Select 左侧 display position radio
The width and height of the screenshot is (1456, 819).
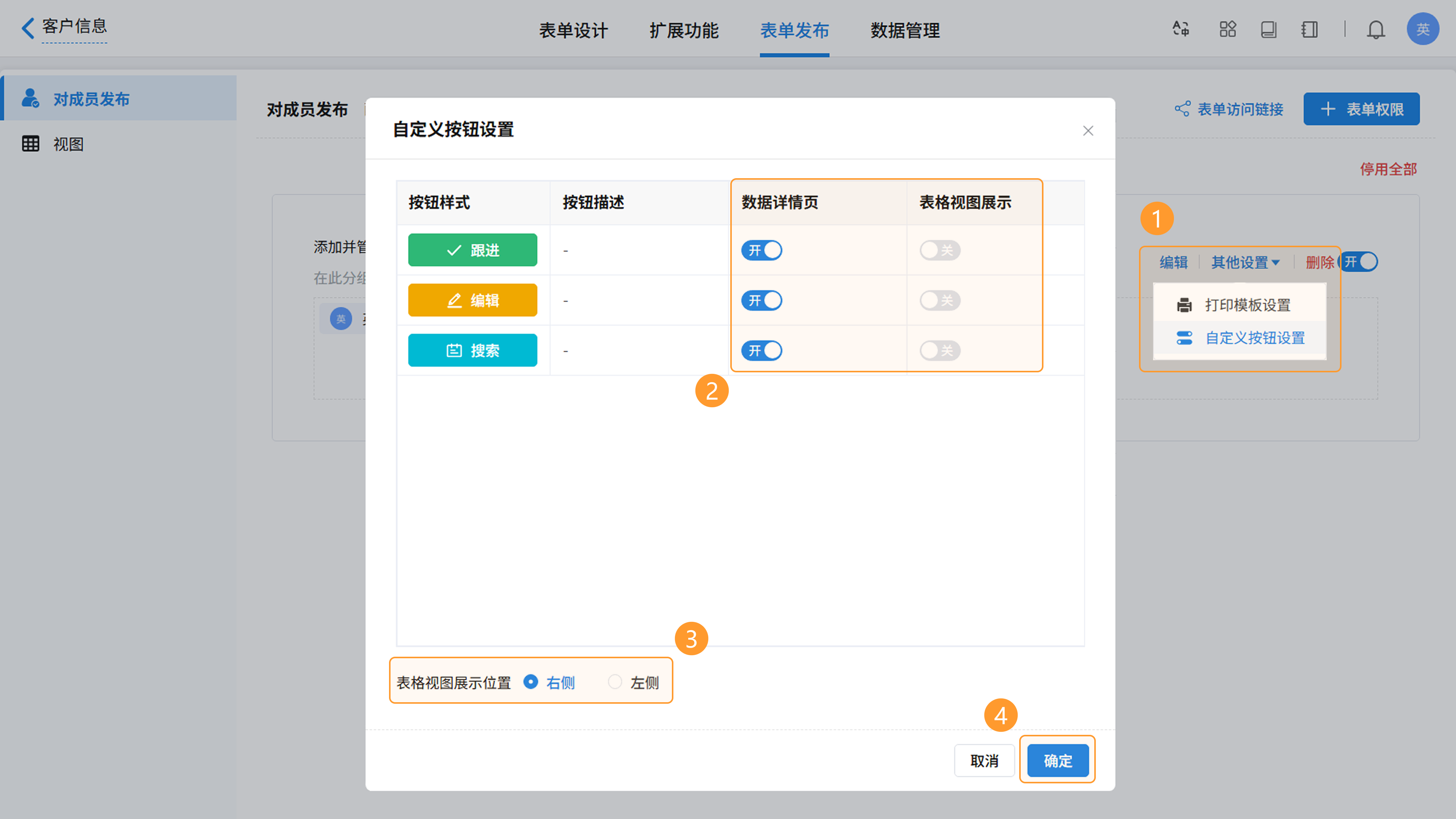(x=615, y=682)
